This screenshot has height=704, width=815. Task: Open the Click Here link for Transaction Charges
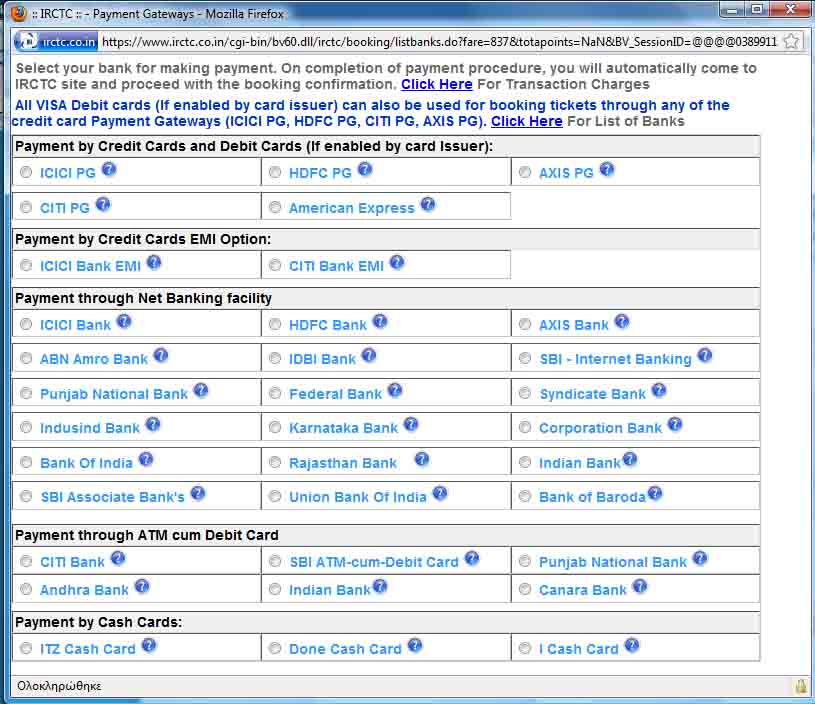click(437, 85)
